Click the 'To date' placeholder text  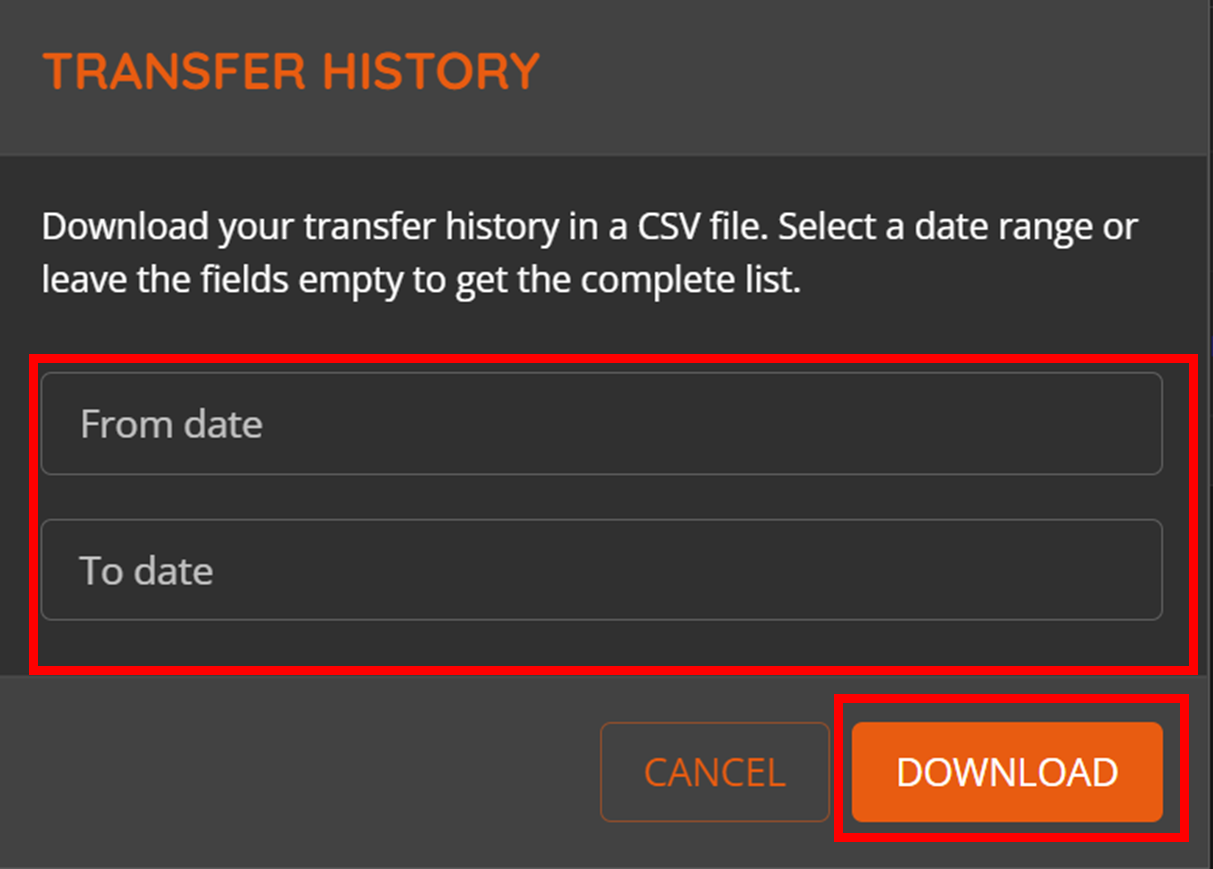[x=146, y=570]
